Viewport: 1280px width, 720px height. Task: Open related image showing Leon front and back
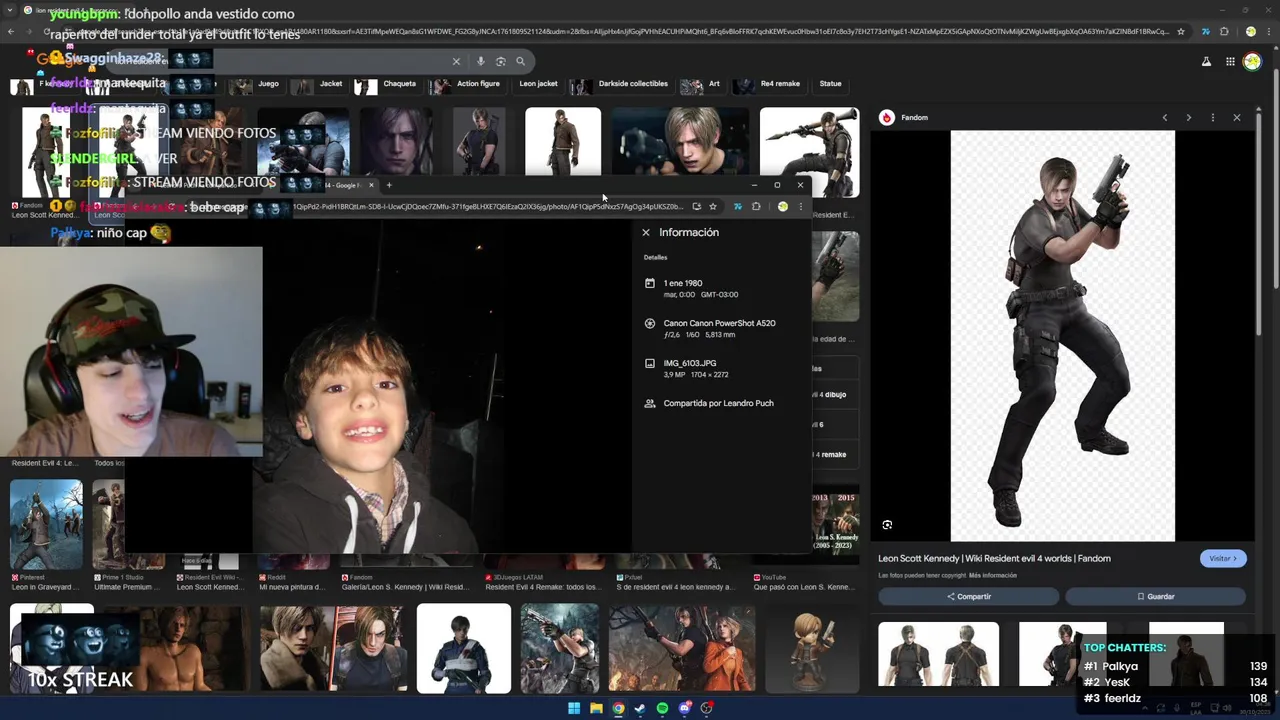[x=938, y=654]
